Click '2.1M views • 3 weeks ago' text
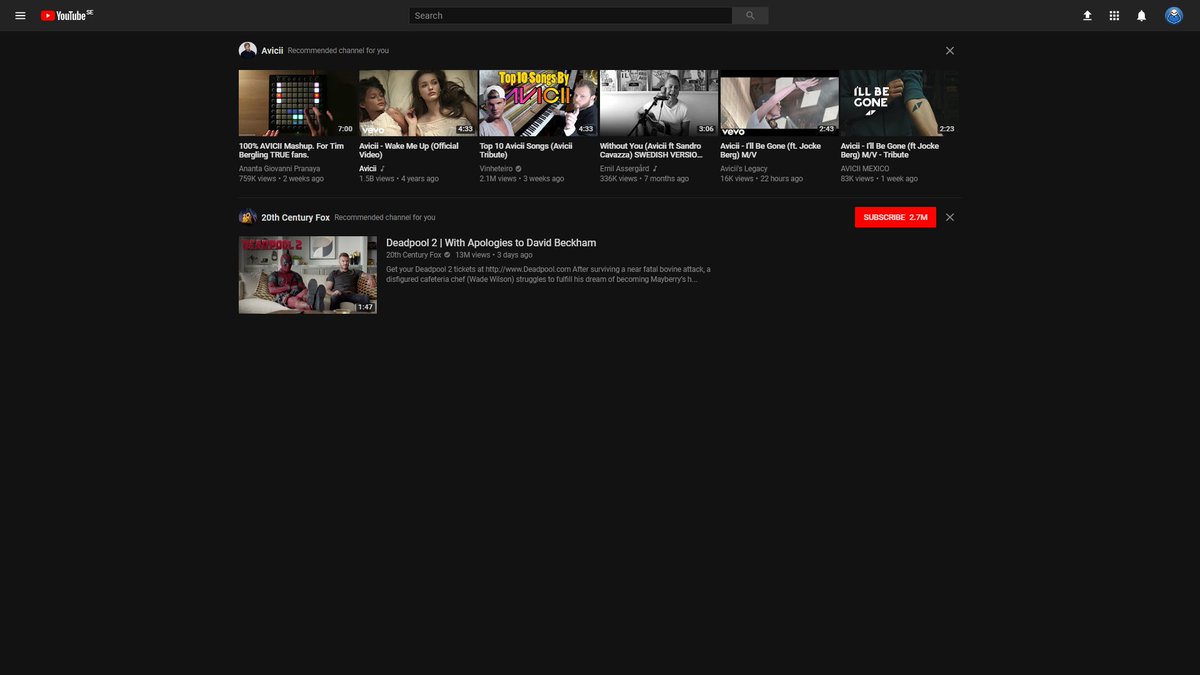The image size is (1200, 675). [x=522, y=179]
